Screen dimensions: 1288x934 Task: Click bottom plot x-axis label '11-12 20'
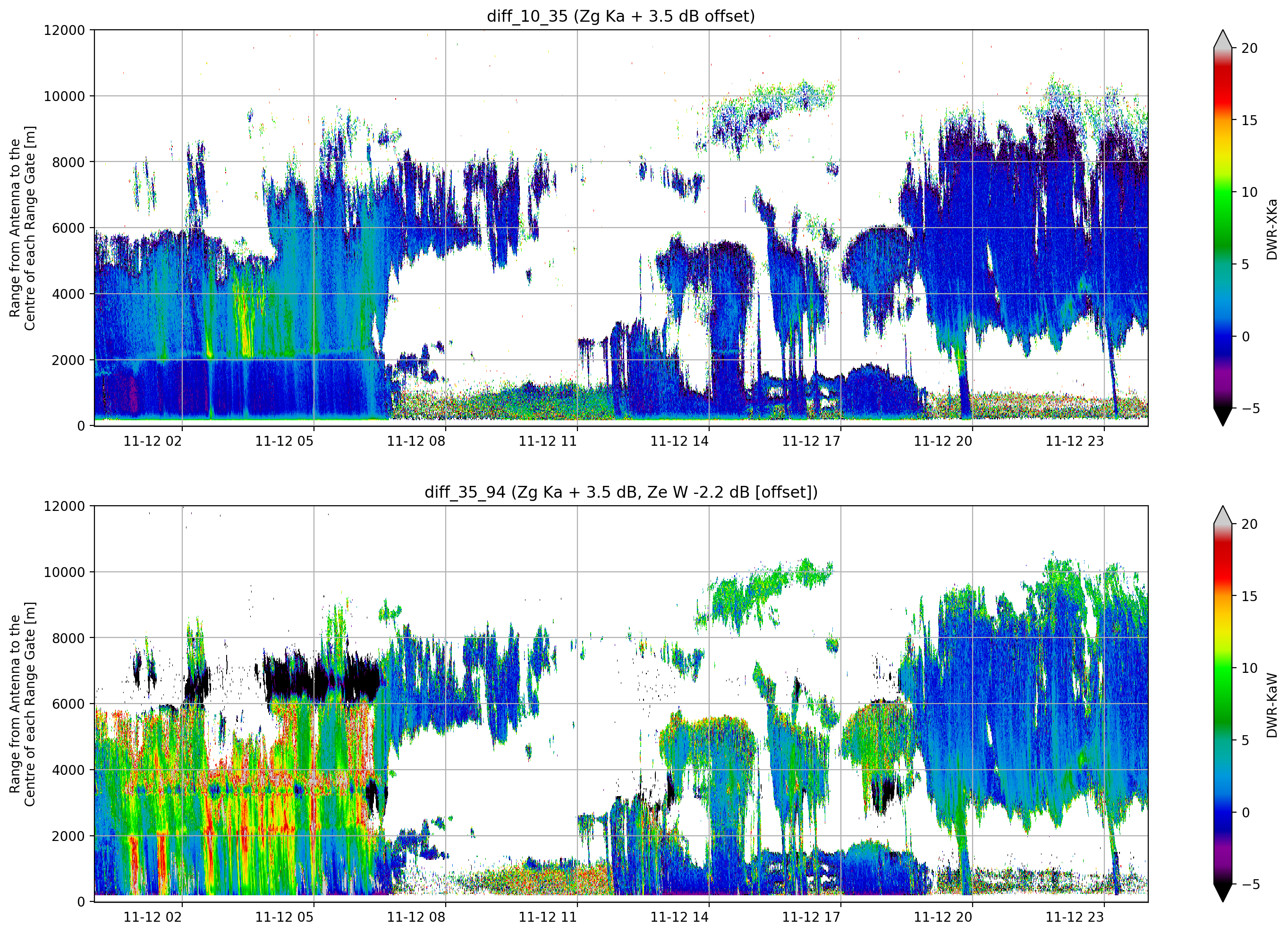[943, 917]
